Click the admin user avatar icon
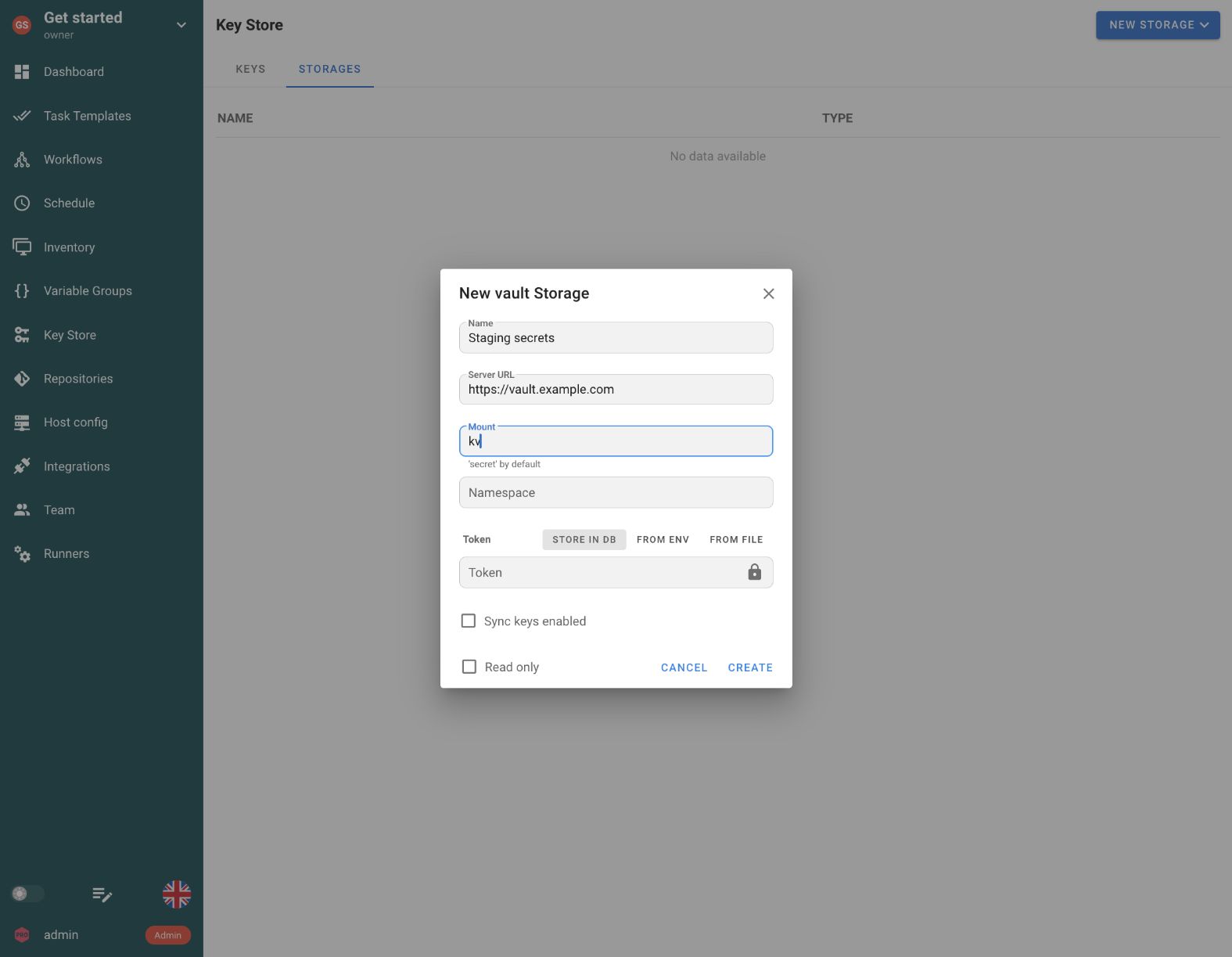The height and width of the screenshot is (957, 1232). pos(22,935)
